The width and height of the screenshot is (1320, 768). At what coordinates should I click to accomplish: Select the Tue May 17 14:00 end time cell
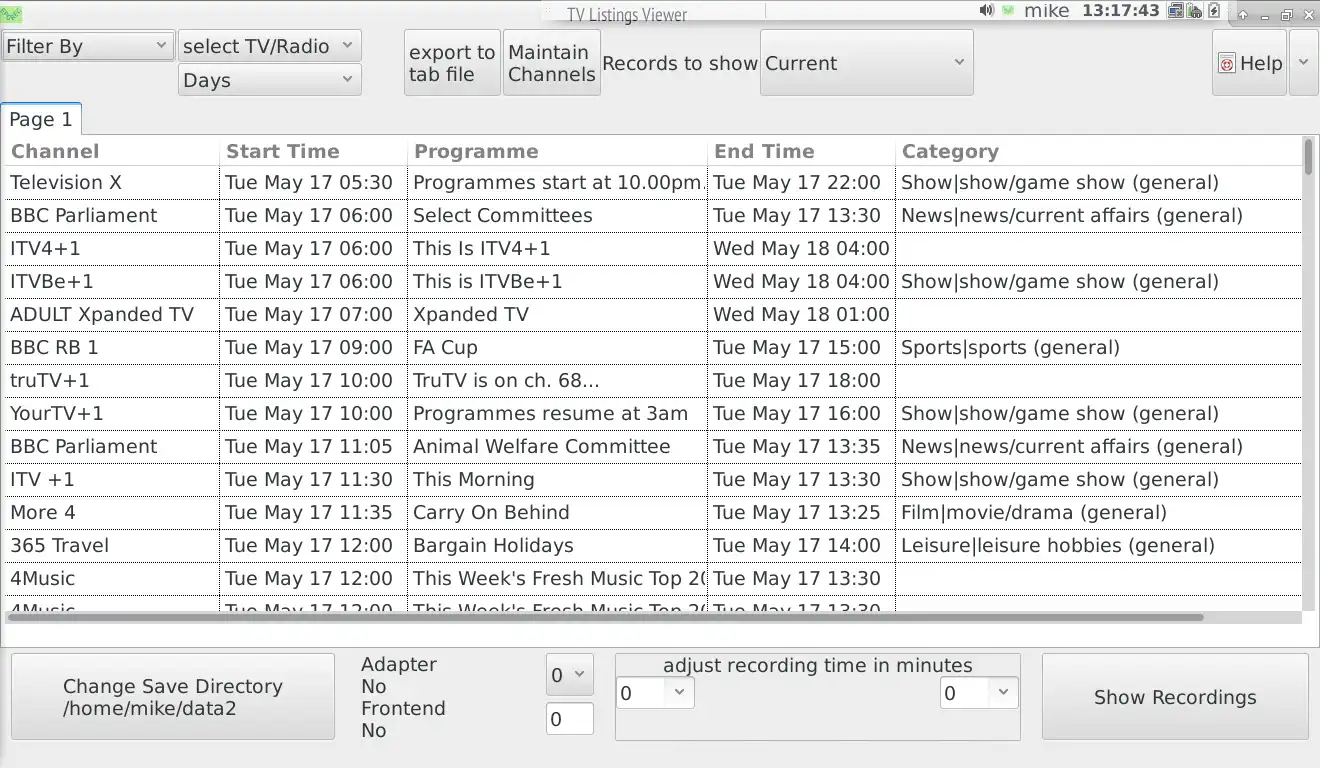[802, 546]
